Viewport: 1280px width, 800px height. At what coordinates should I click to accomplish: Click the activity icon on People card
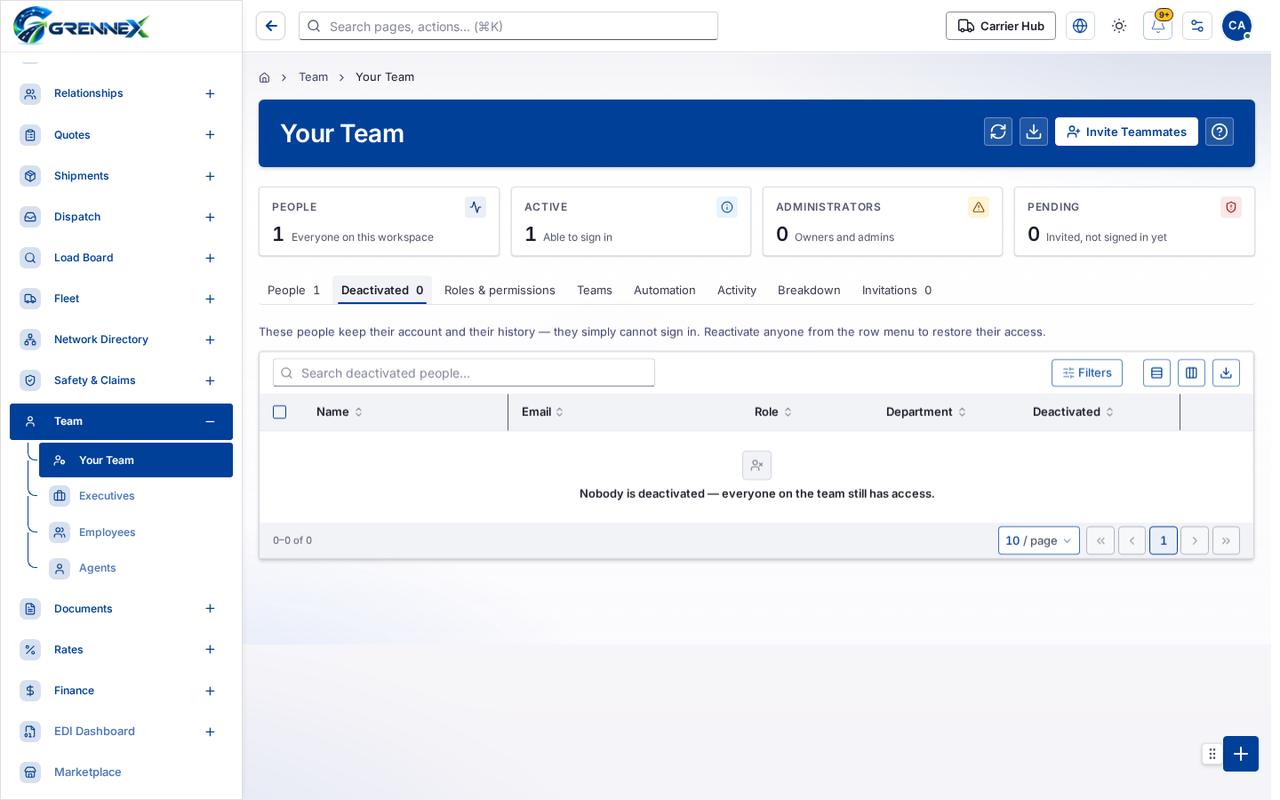click(476, 207)
